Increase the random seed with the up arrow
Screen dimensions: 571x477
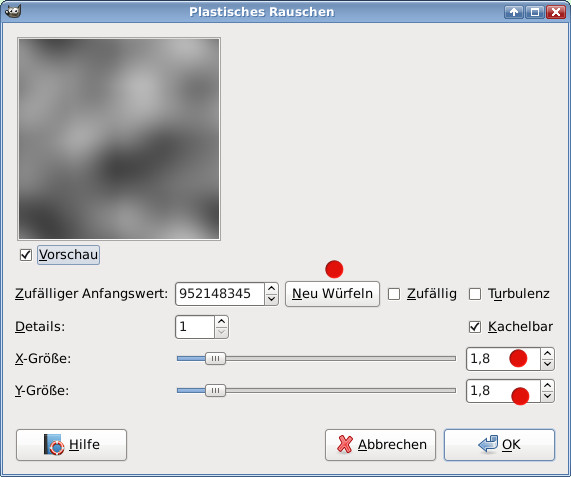[271, 289]
